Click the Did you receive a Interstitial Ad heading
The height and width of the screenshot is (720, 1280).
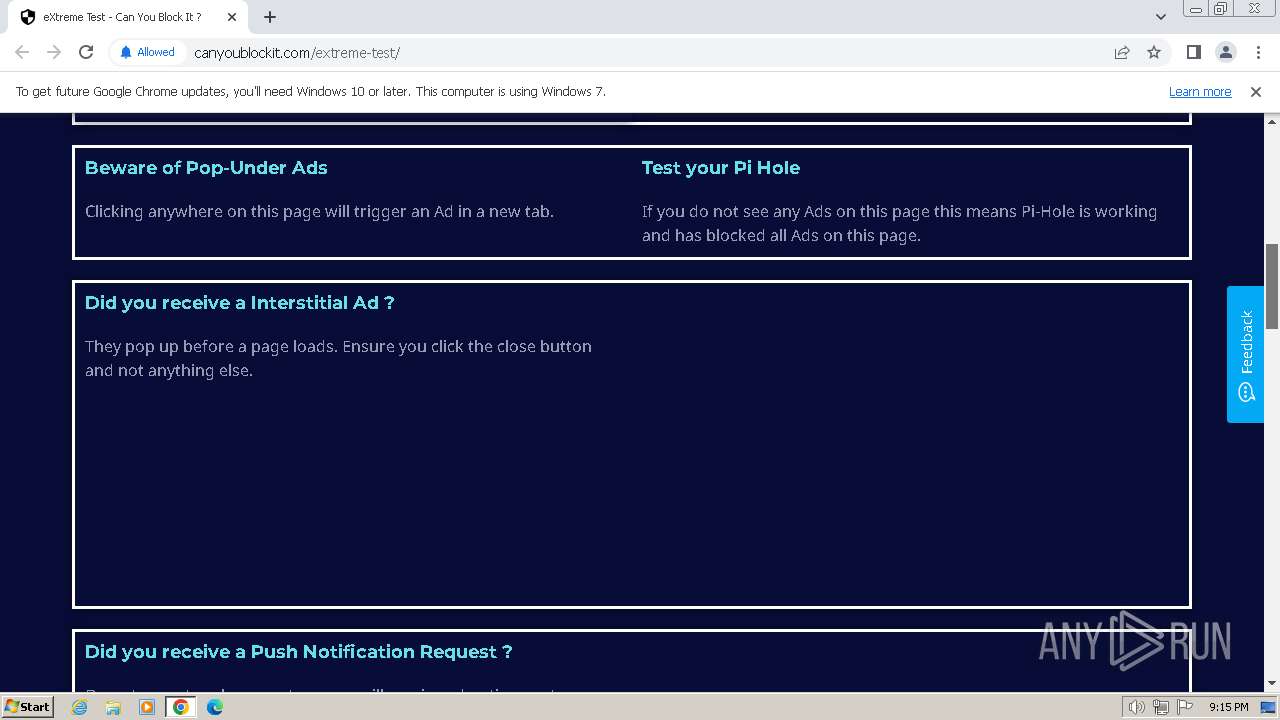pyautogui.click(x=240, y=303)
